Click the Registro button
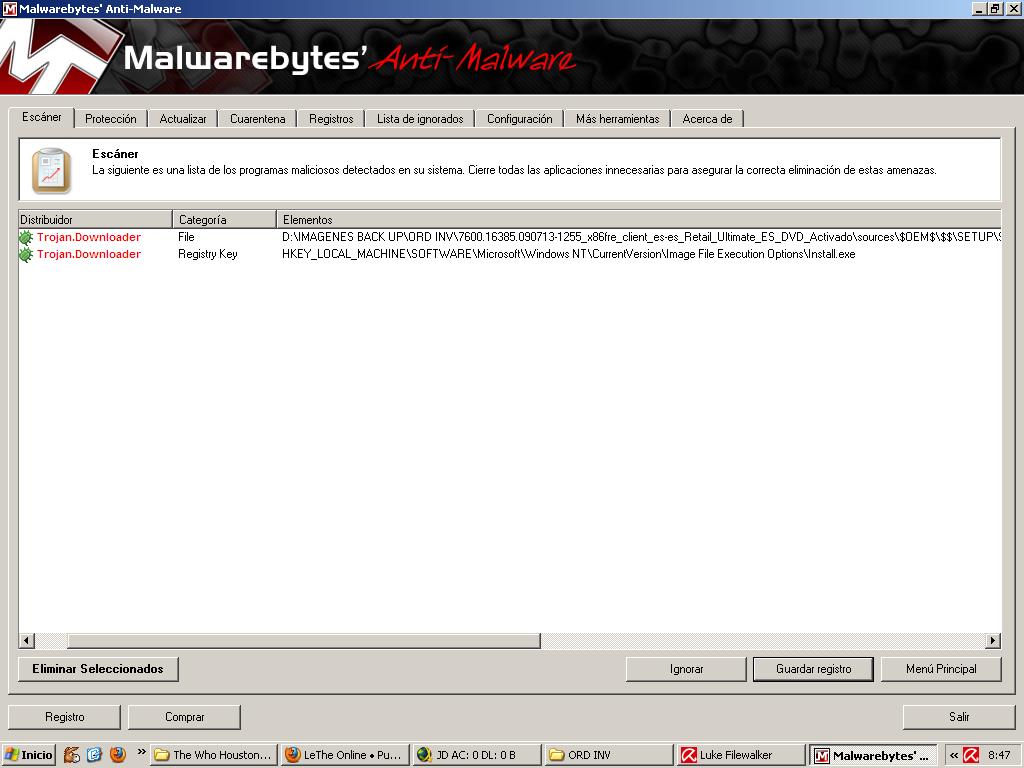Viewport: 1024px width, 768px height. point(65,717)
